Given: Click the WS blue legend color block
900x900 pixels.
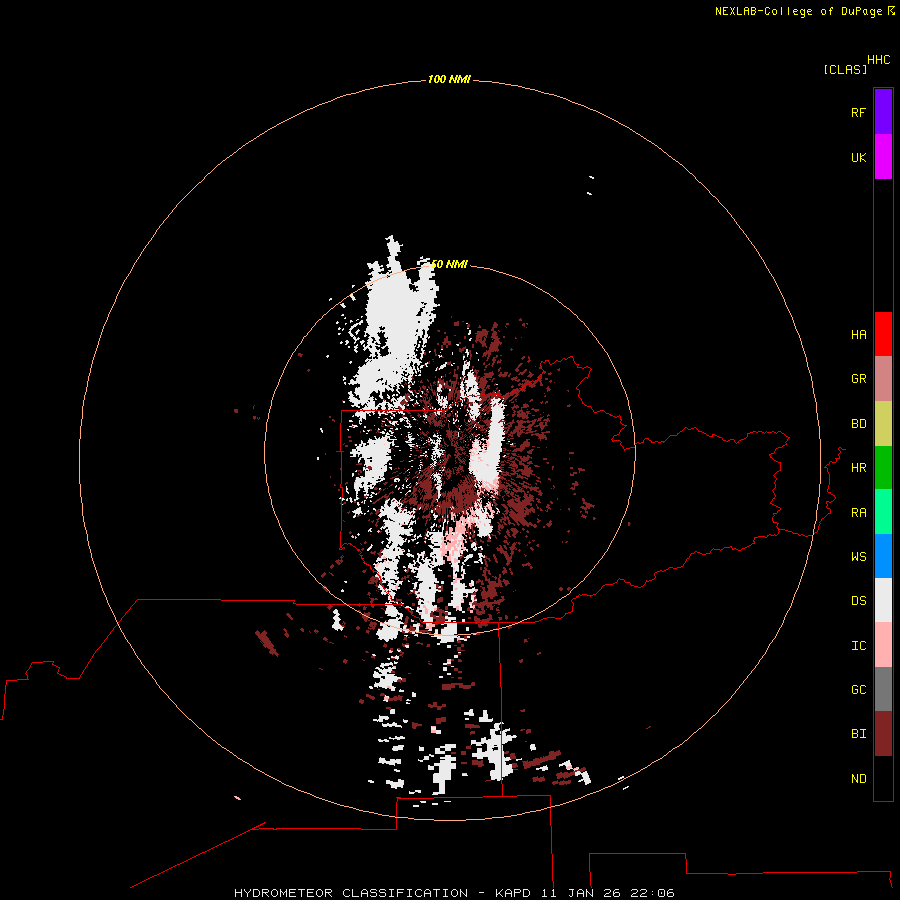Looking at the screenshot, I should tap(883, 556).
